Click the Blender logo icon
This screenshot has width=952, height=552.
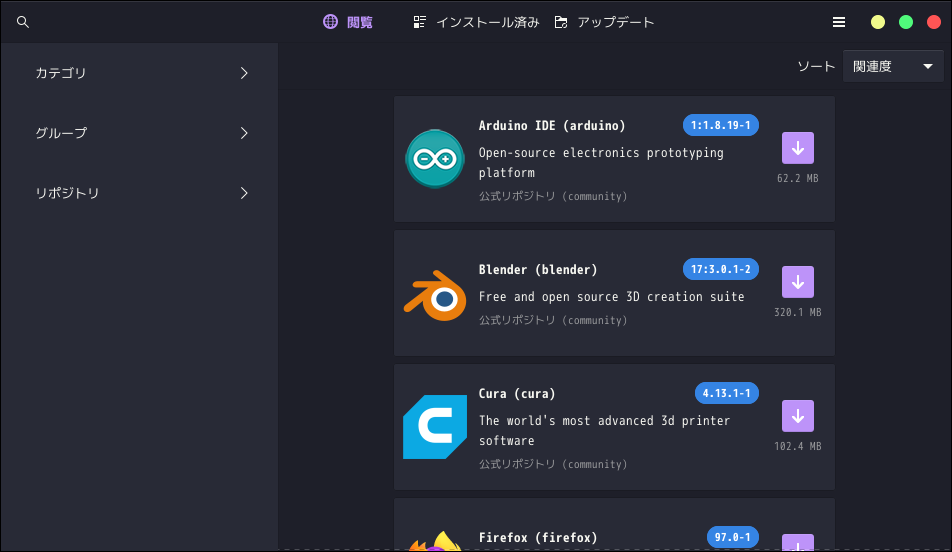tap(435, 296)
